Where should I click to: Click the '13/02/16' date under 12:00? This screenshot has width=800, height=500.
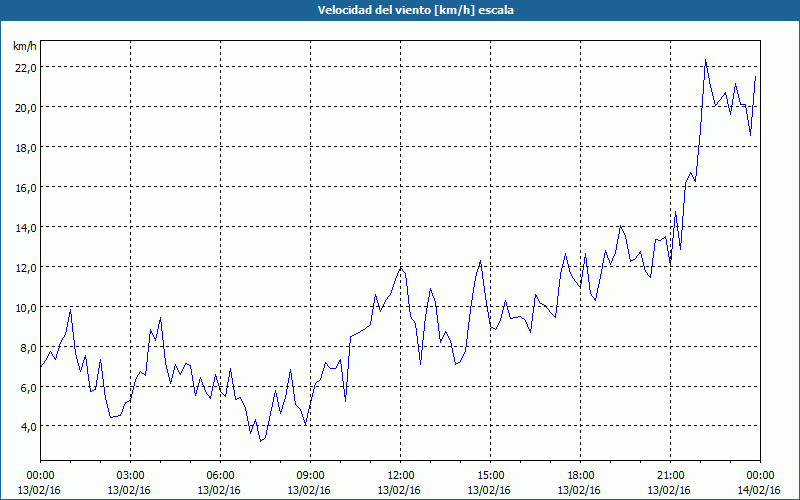[x=399, y=490]
